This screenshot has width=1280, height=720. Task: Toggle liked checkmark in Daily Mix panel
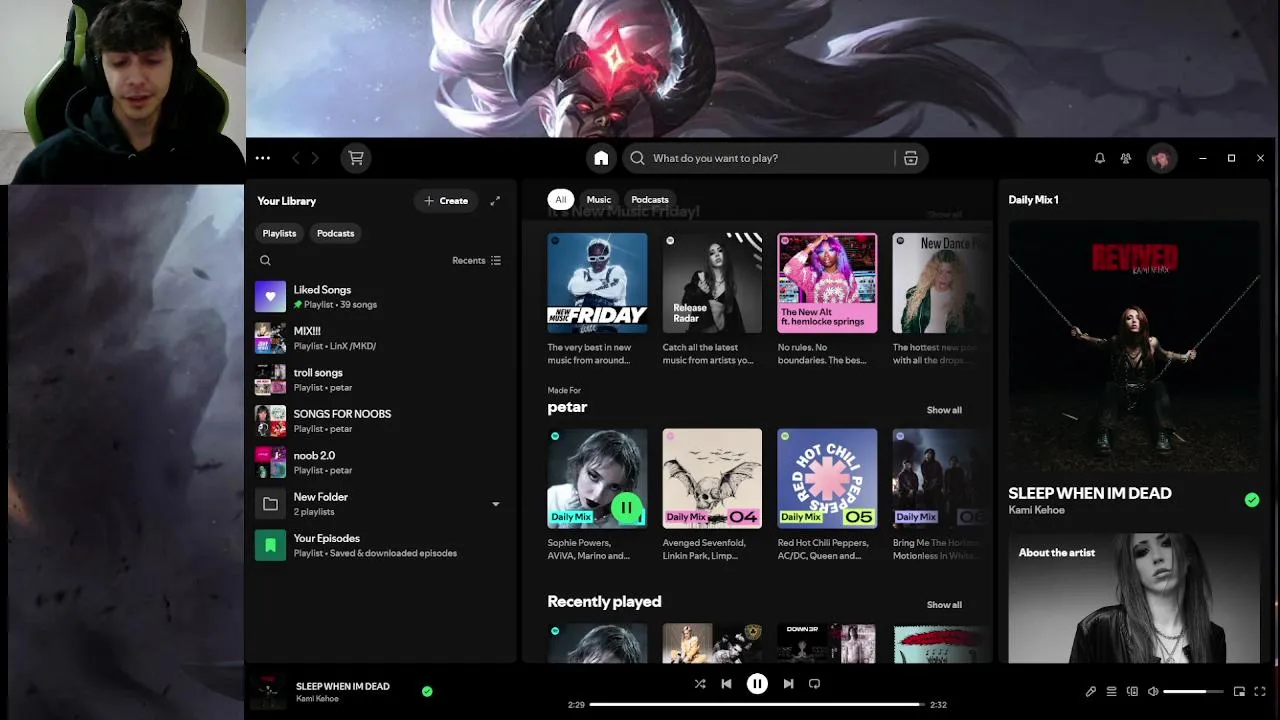tap(1252, 500)
